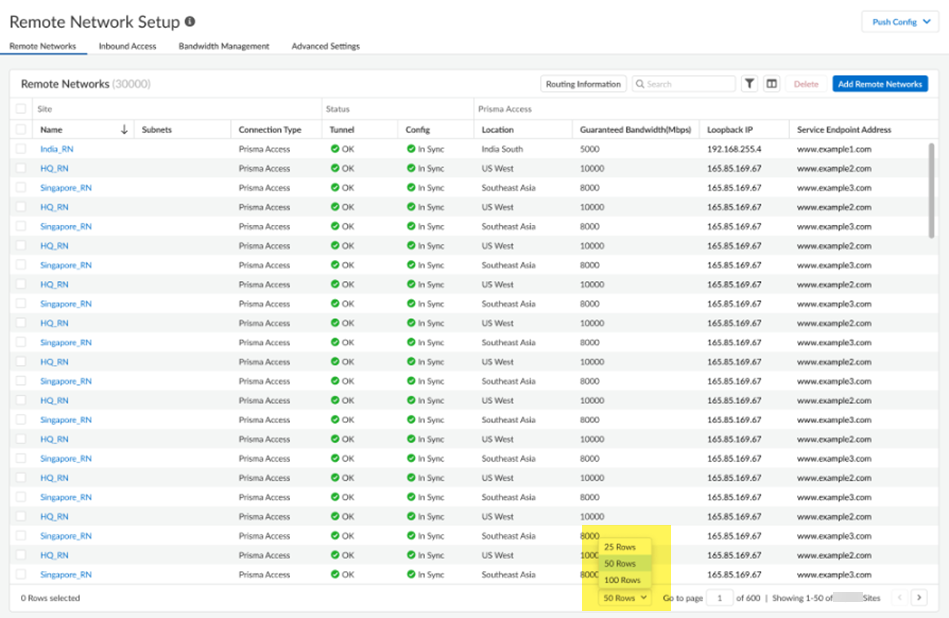This screenshot has height=618, width=949.
Task: Click the green Tunnel OK icon for India_RN
Action: (335, 149)
